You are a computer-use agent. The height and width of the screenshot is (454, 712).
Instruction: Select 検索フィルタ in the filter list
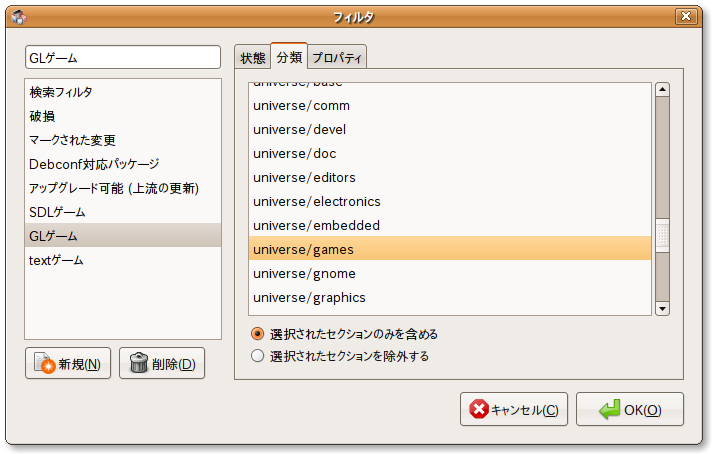pos(123,92)
